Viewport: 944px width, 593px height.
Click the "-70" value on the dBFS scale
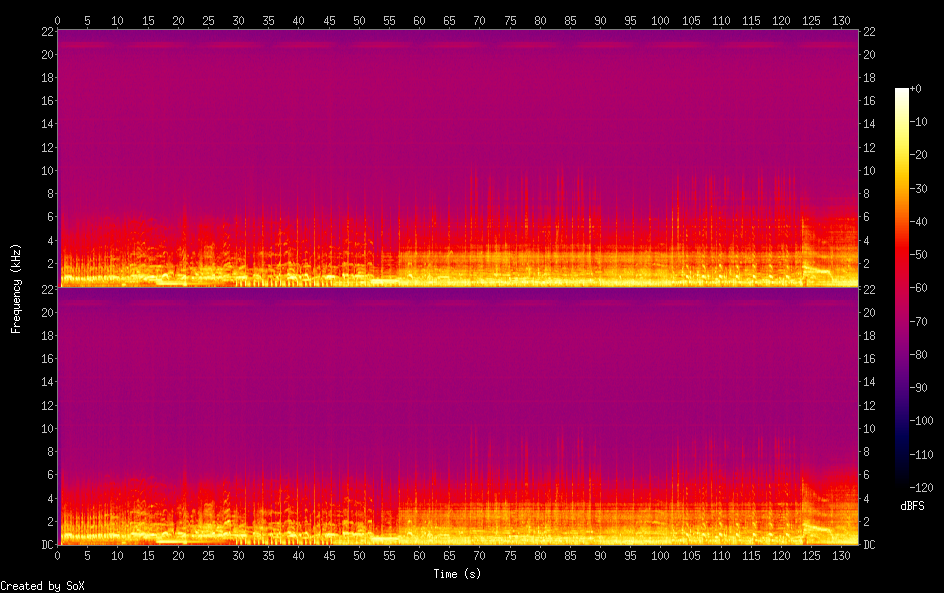coord(919,321)
